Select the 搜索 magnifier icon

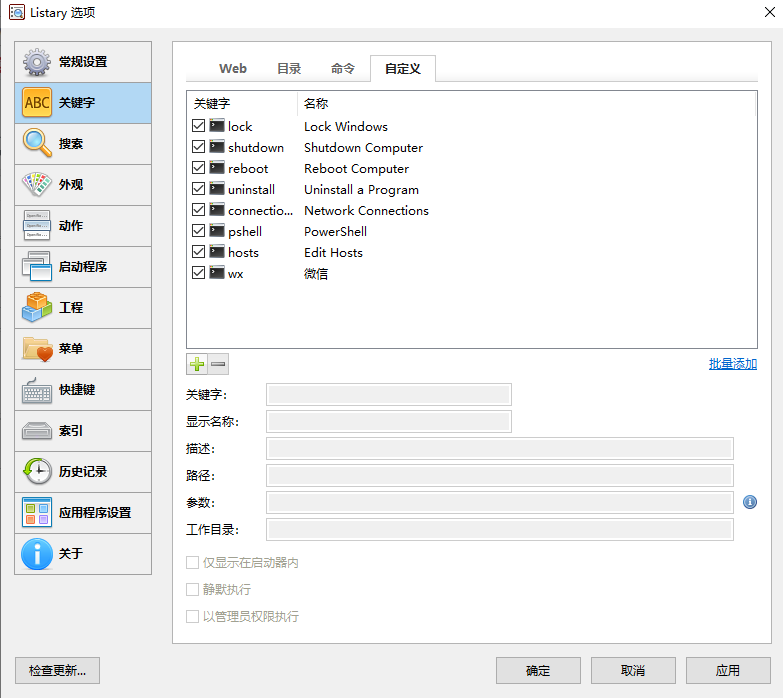(37, 144)
